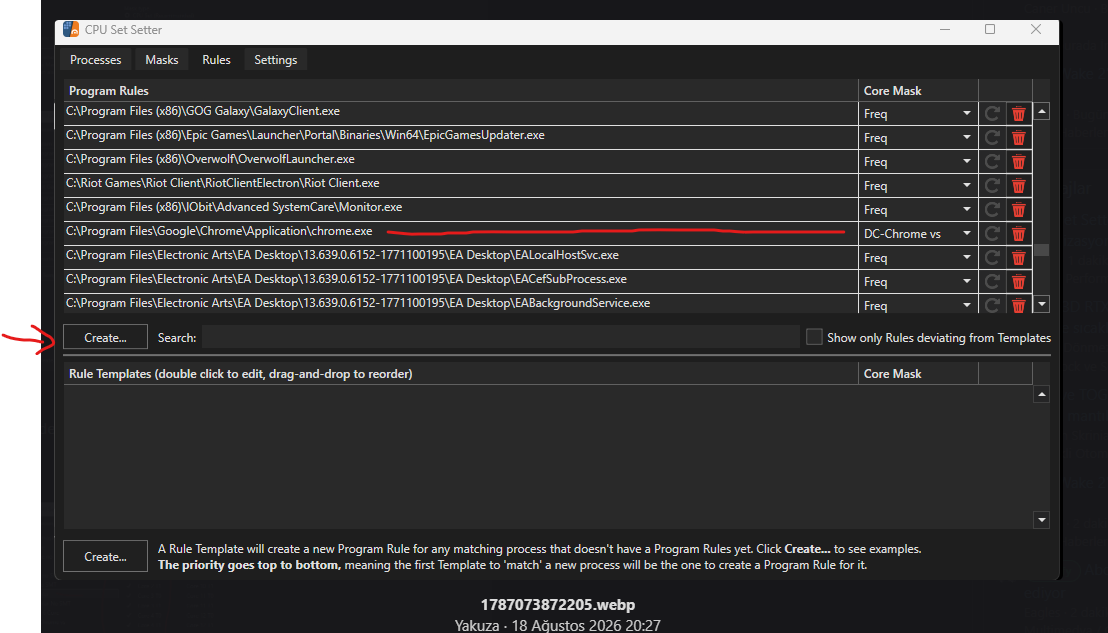Maximize the CPU Set Setter window
This screenshot has width=1108, height=633.
(990, 30)
